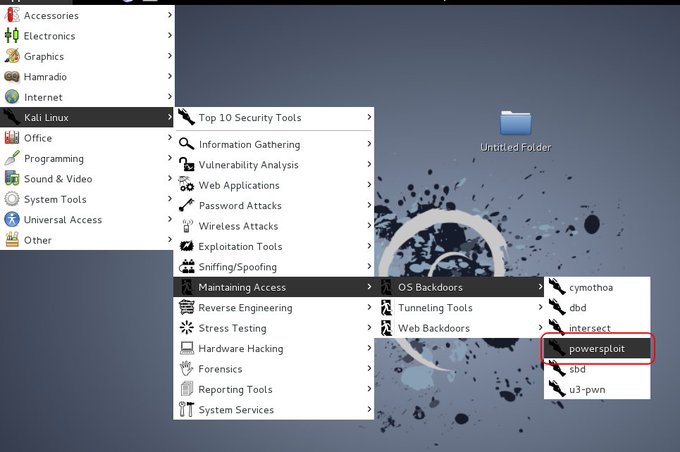Expand the Office submenu arrow
The image size is (680, 452).
coord(170,137)
